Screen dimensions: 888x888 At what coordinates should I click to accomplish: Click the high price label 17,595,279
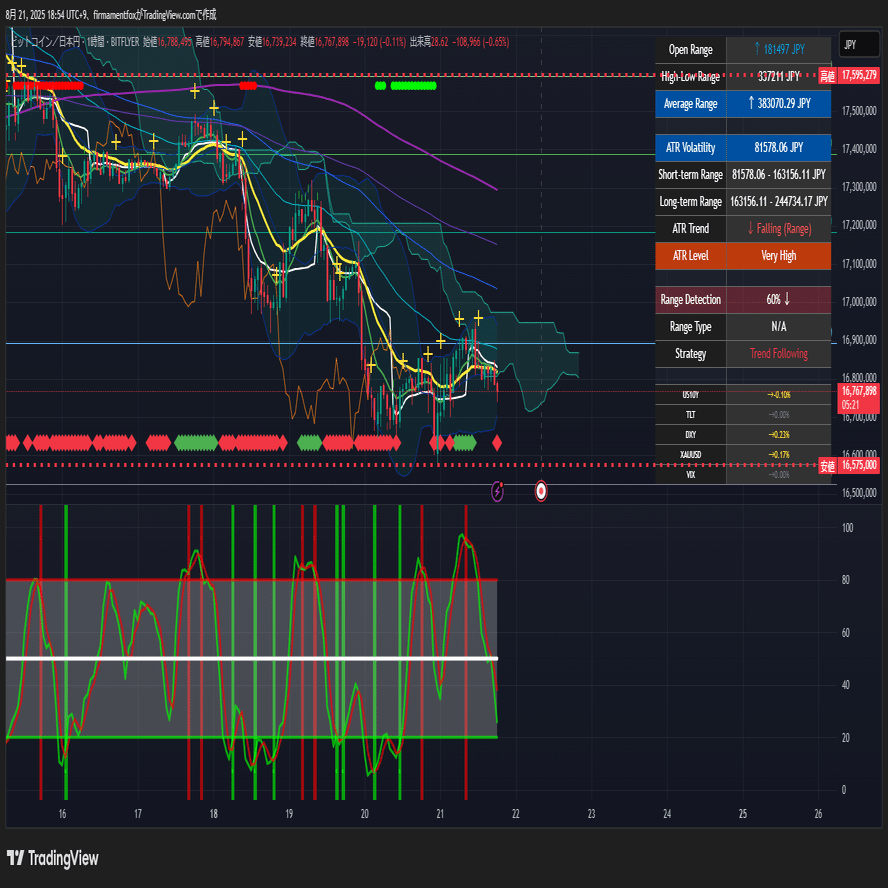click(x=859, y=75)
